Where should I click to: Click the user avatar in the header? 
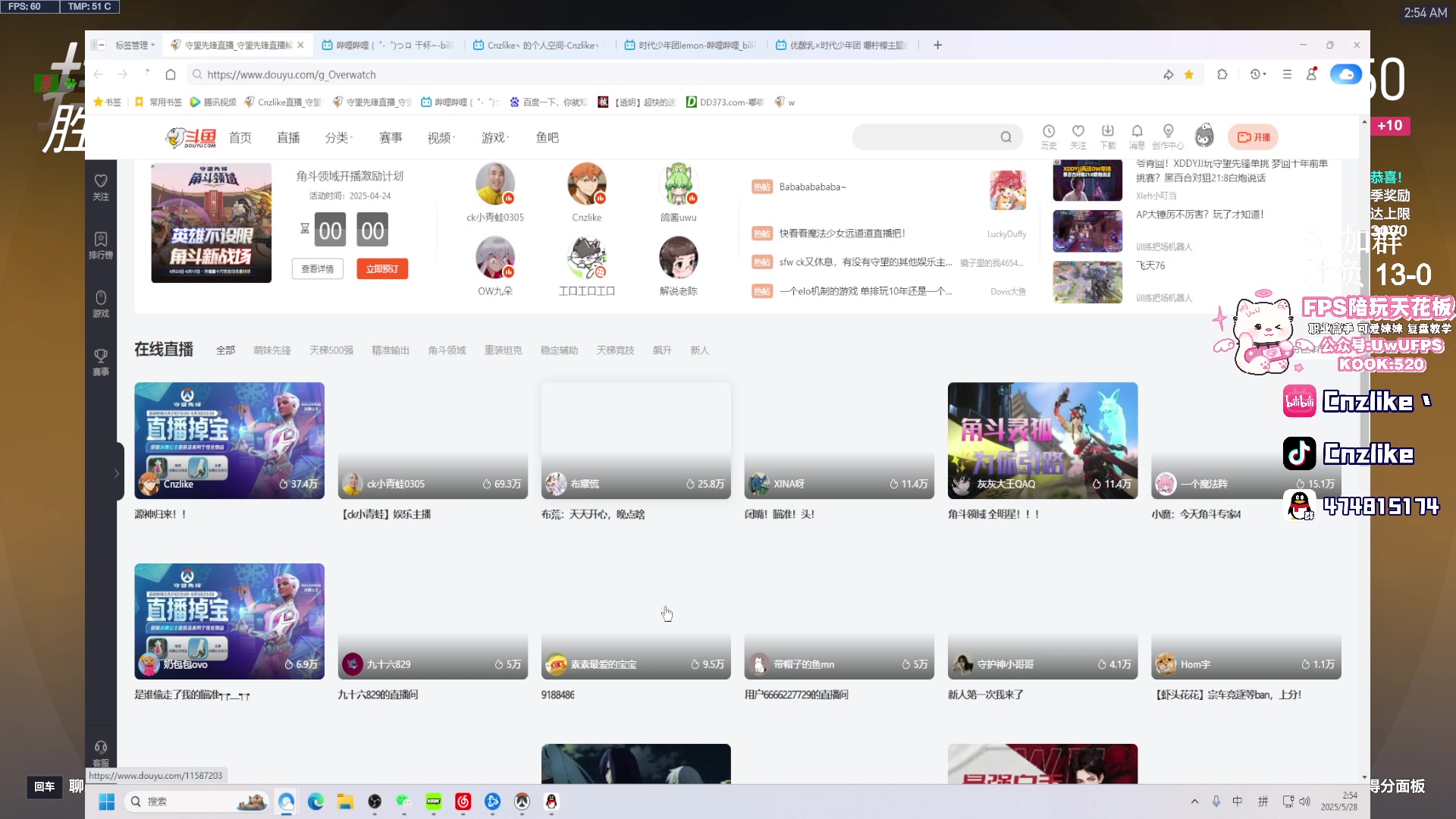(x=1204, y=136)
